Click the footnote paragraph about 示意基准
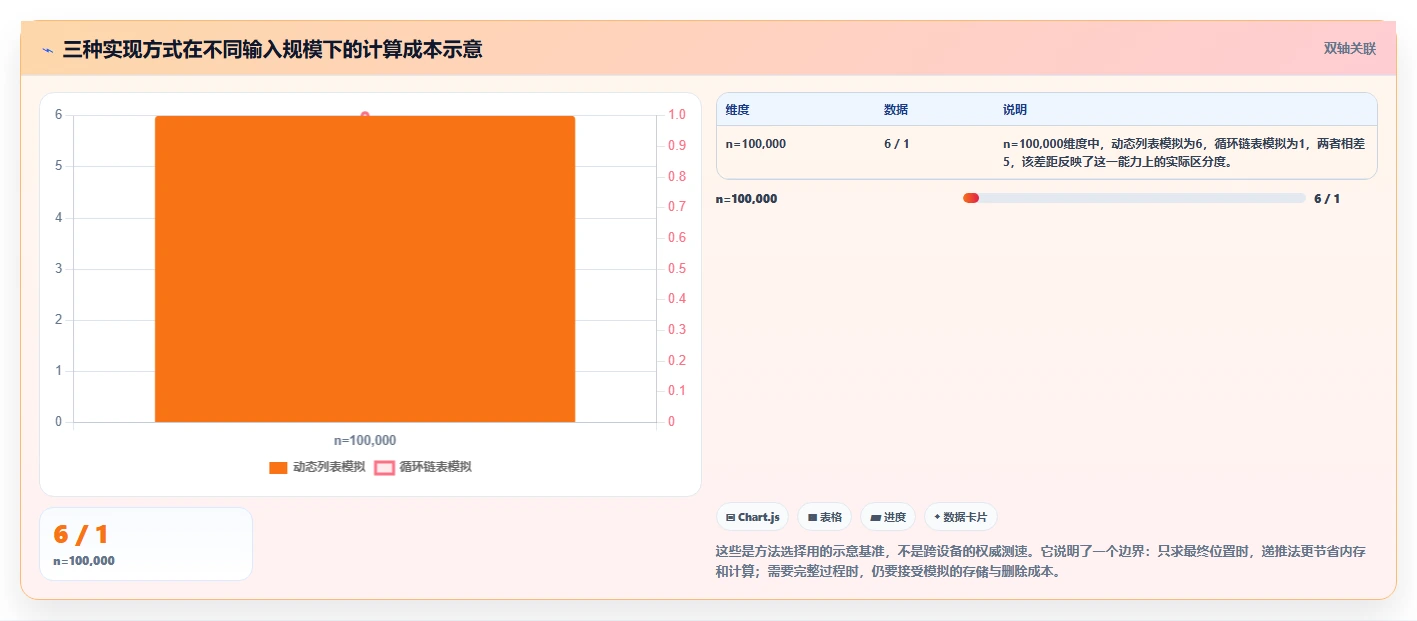The image size is (1417, 621). click(1041, 562)
